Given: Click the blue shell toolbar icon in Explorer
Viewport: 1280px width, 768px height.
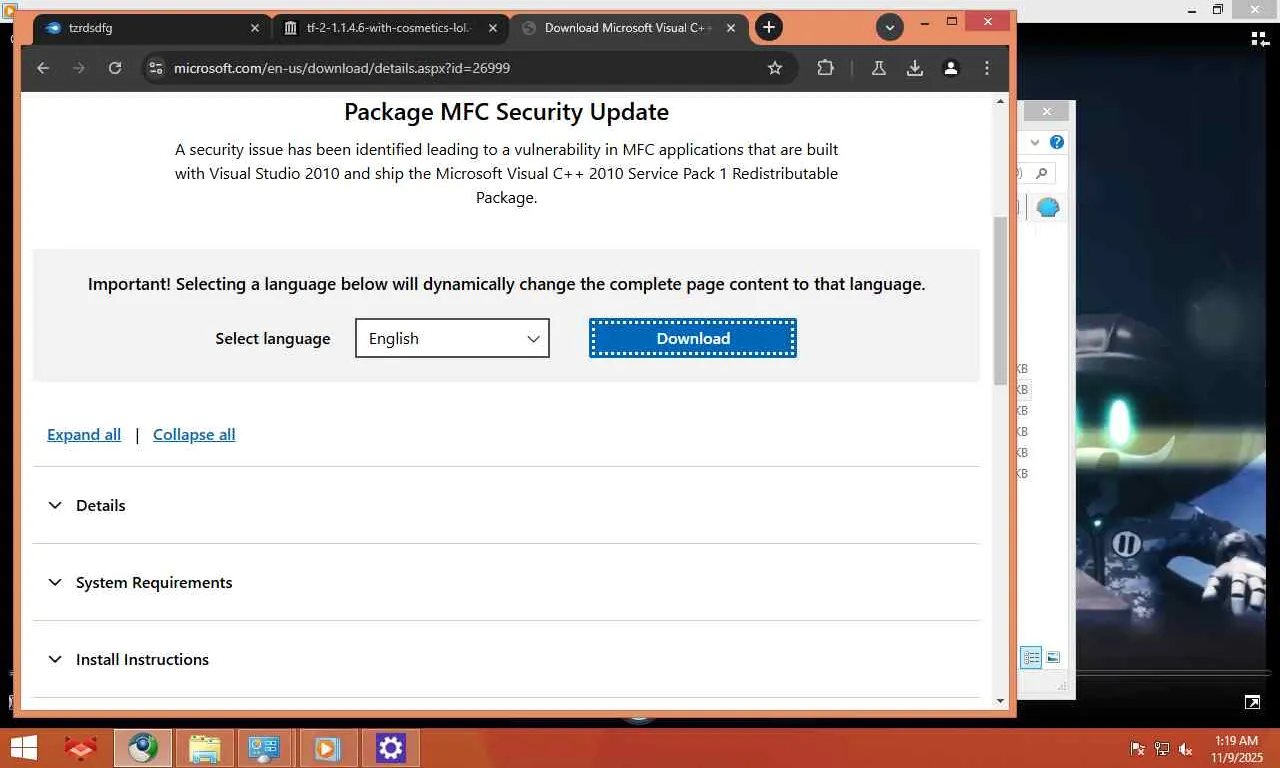Looking at the screenshot, I should (1047, 208).
